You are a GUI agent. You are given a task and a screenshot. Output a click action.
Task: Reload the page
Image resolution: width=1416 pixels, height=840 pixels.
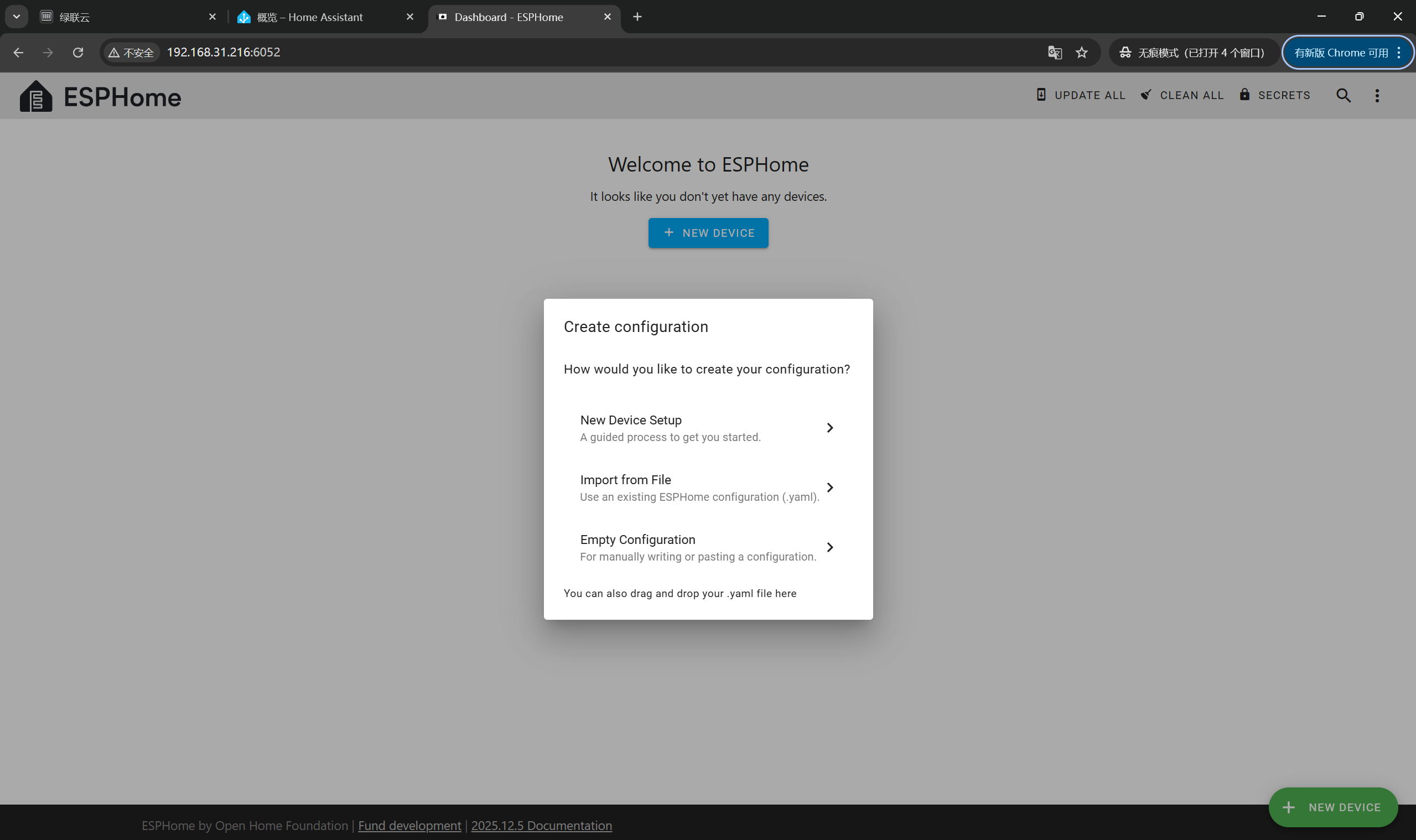point(78,53)
